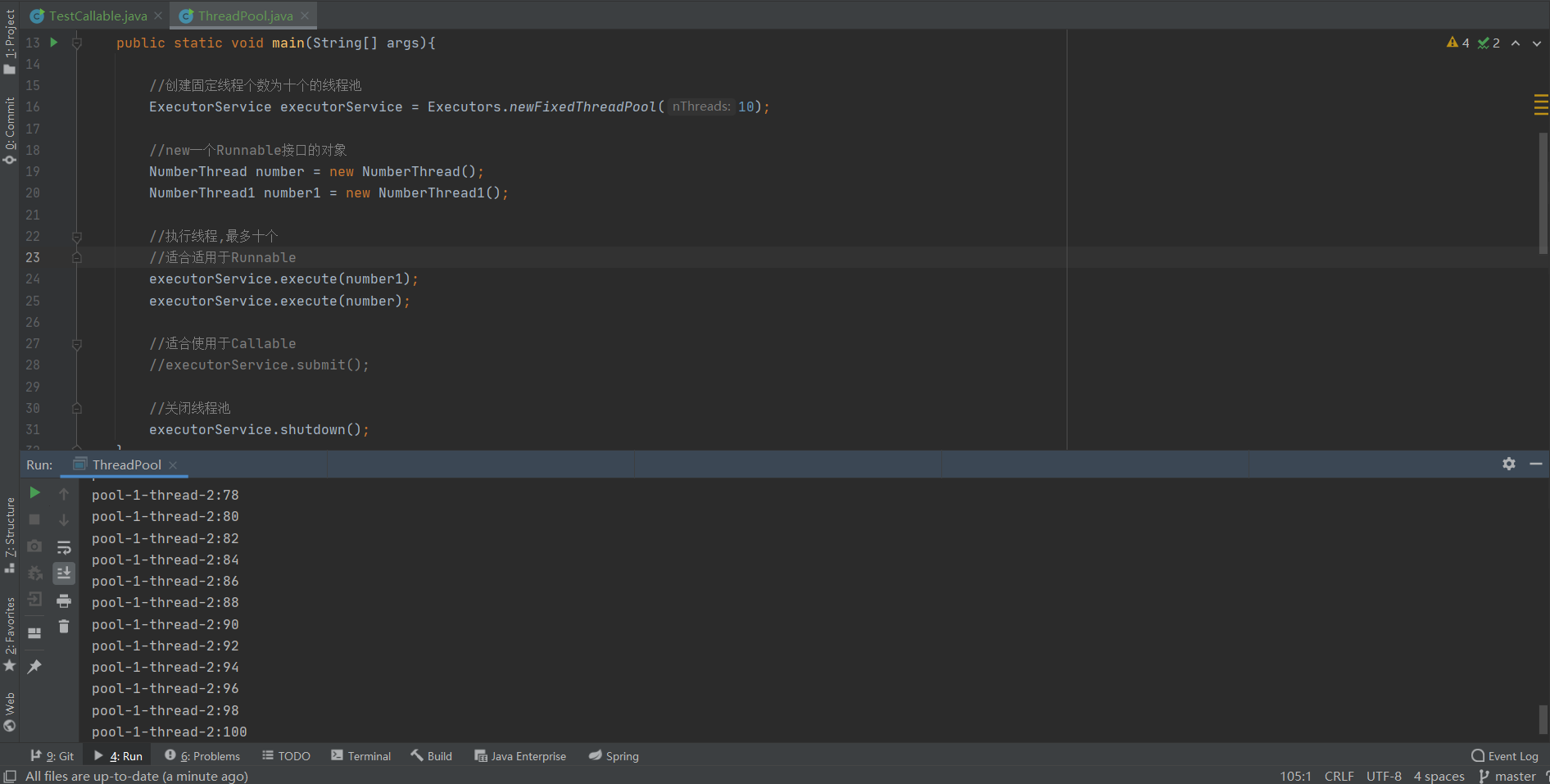1550x784 pixels.
Task: Open file encoding UTF-8 selector
Action: point(1384,776)
